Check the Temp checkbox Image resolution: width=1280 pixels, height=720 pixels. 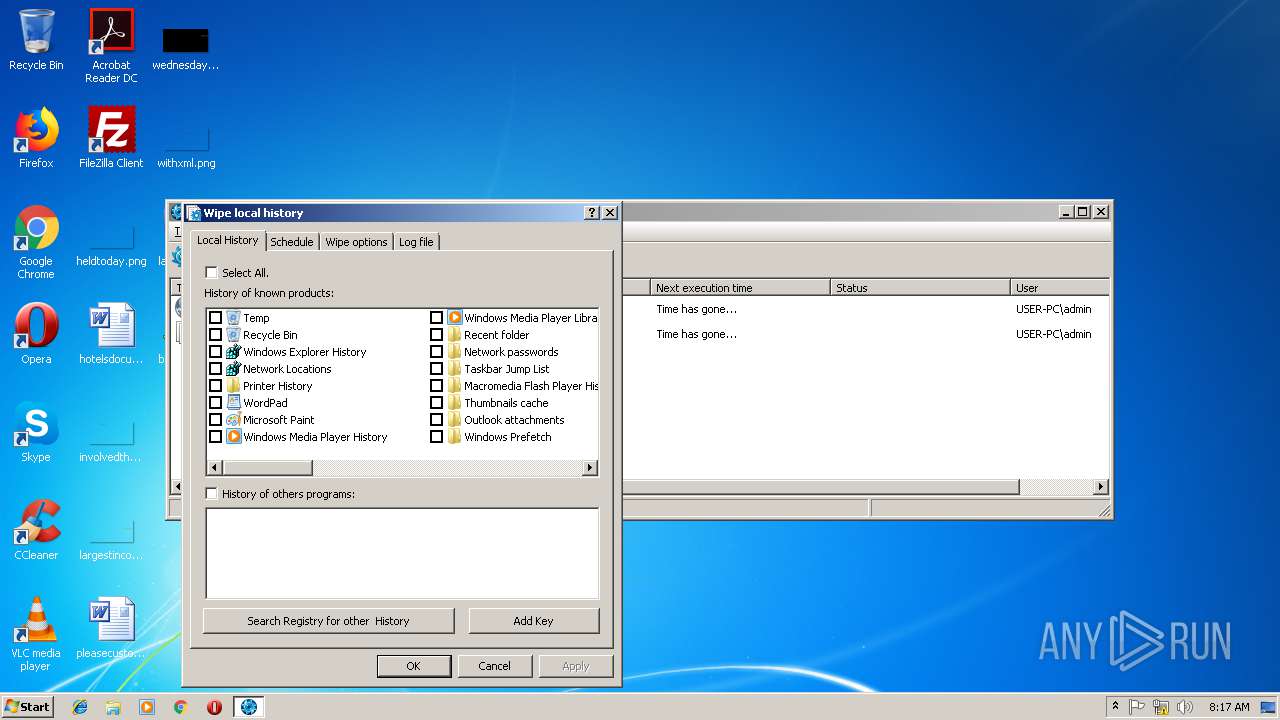pos(215,318)
